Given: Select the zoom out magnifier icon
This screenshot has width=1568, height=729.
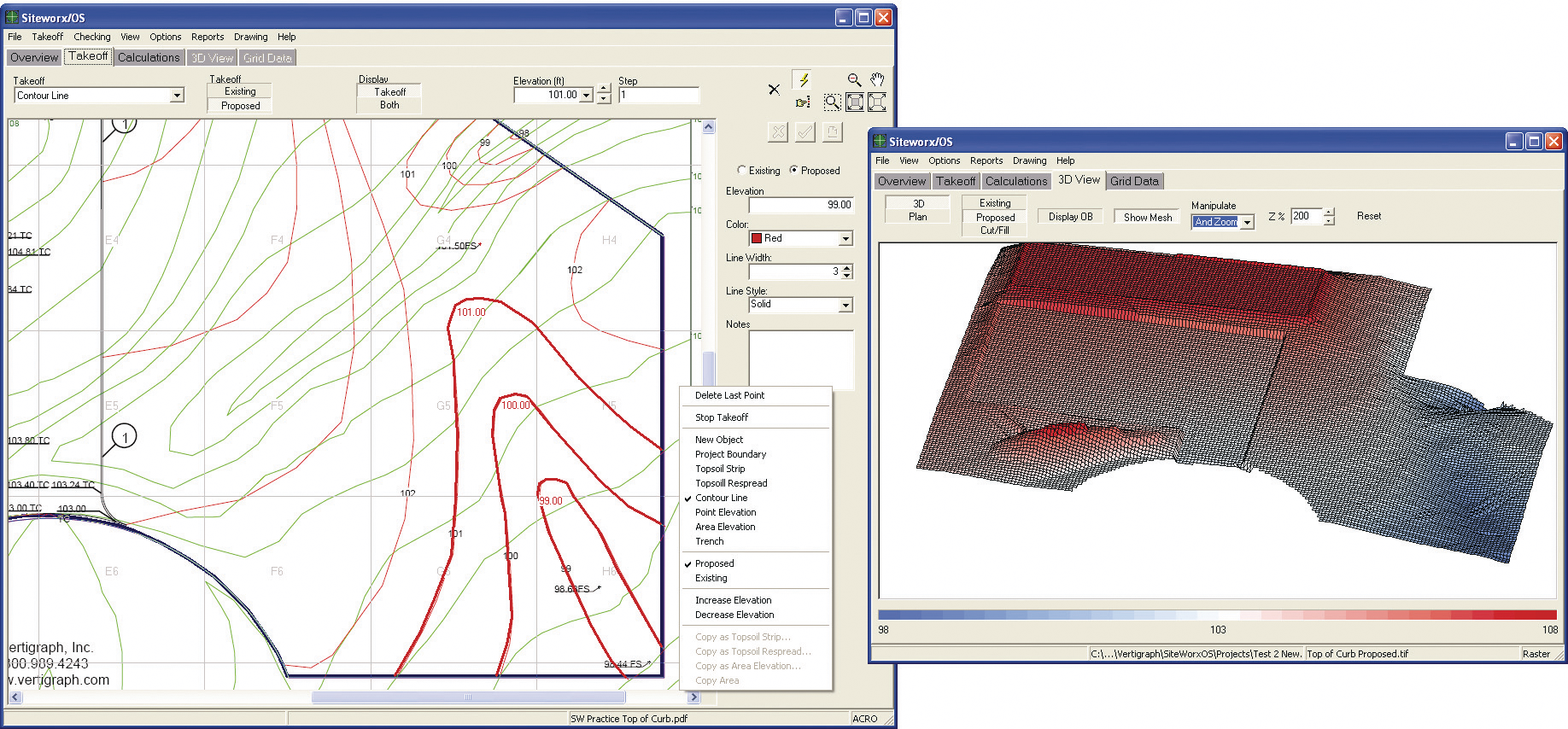Looking at the screenshot, I should [853, 79].
